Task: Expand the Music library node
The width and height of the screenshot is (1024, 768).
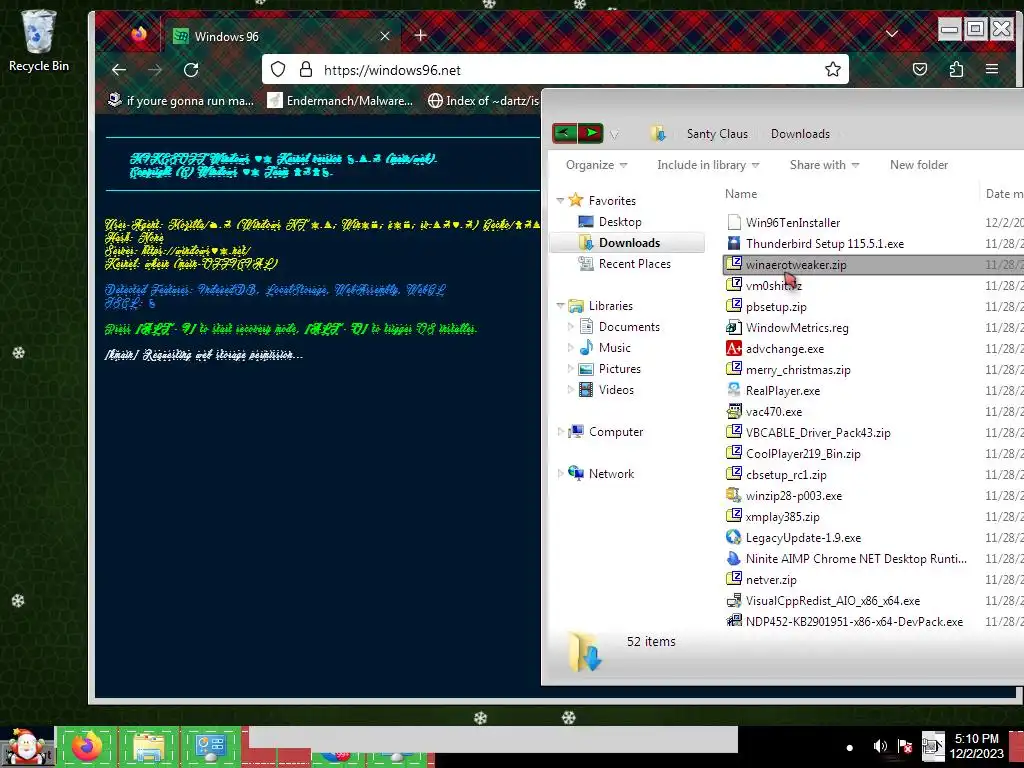Action: (x=570, y=347)
